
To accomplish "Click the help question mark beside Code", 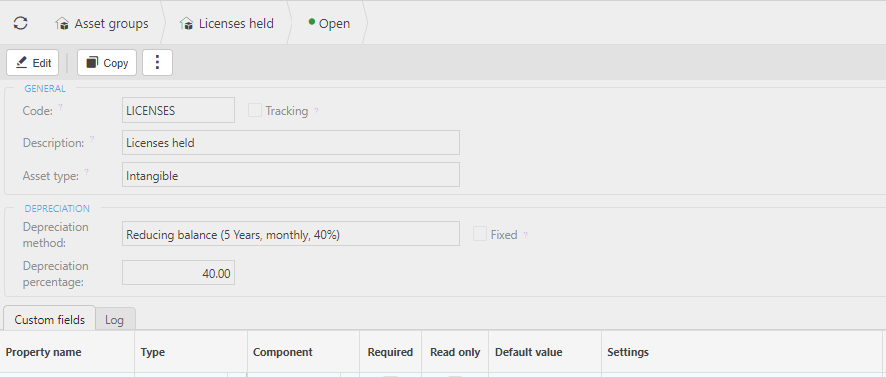I will (60, 106).
